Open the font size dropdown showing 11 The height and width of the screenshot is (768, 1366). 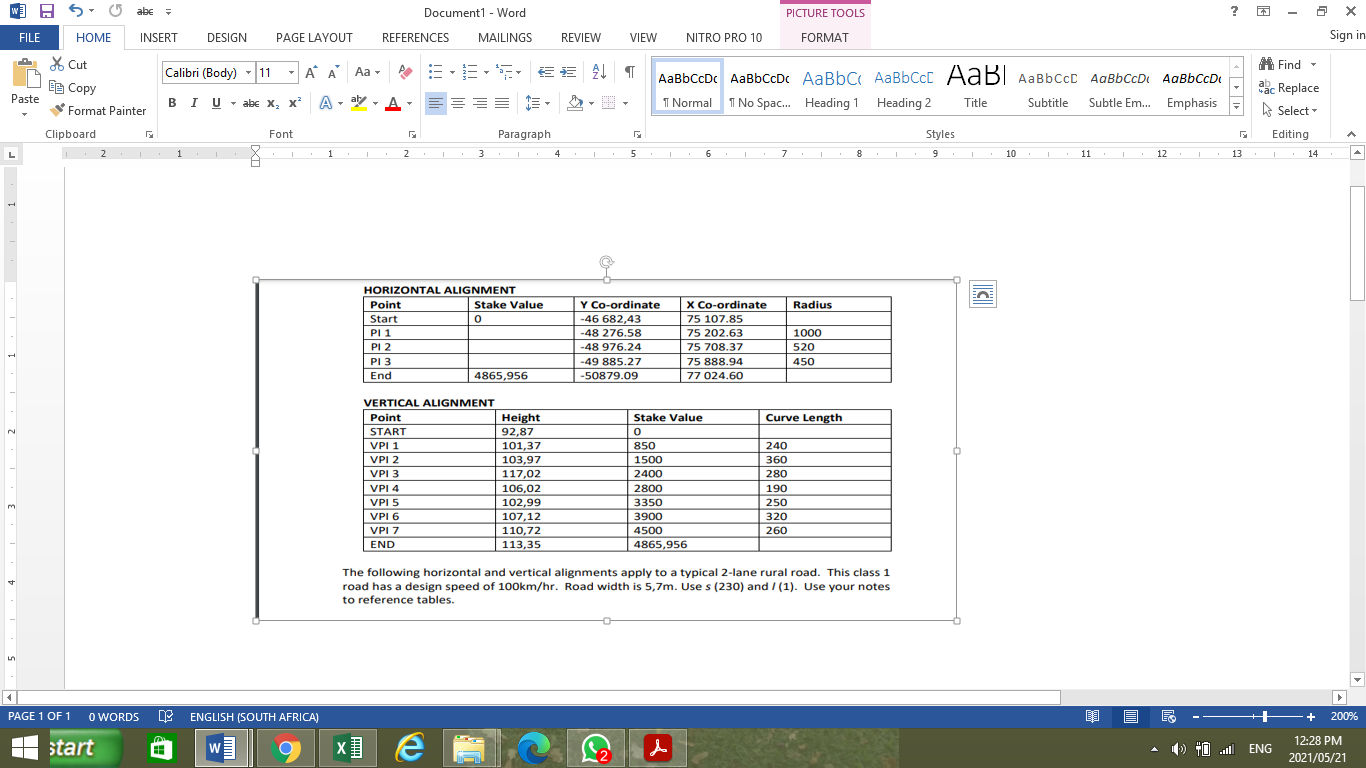click(292, 72)
